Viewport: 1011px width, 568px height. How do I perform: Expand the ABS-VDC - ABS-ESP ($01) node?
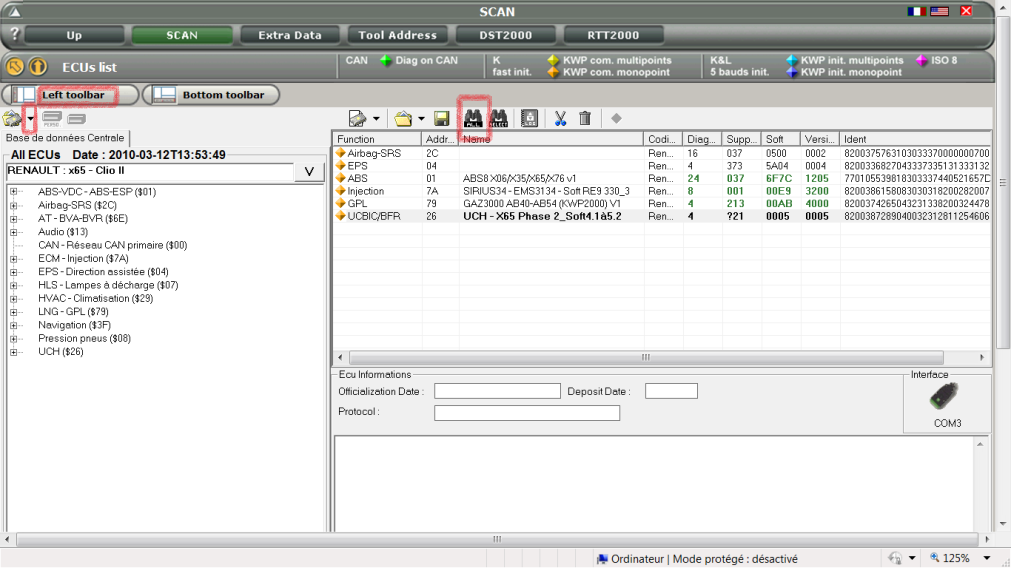15,192
